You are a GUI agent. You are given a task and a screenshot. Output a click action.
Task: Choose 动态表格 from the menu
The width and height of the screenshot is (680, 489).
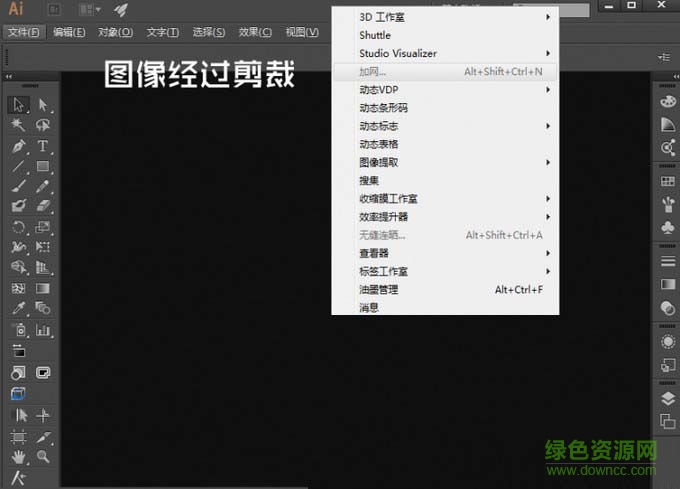445,144
